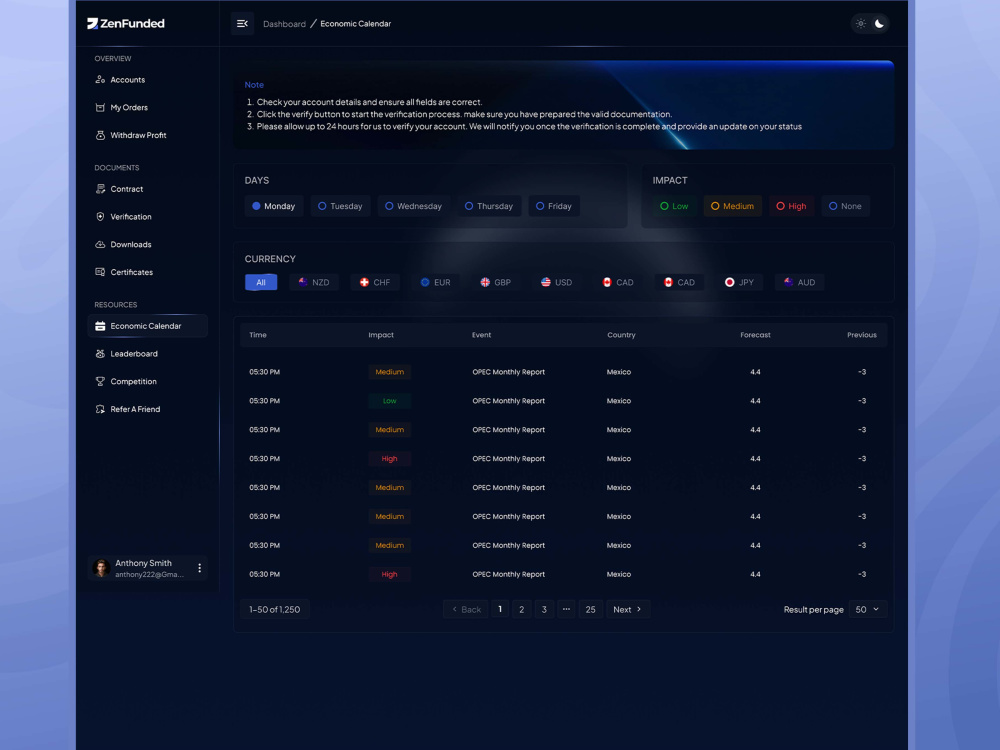Select Friday day filter
This screenshot has width=1000, height=750.
click(554, 206)
